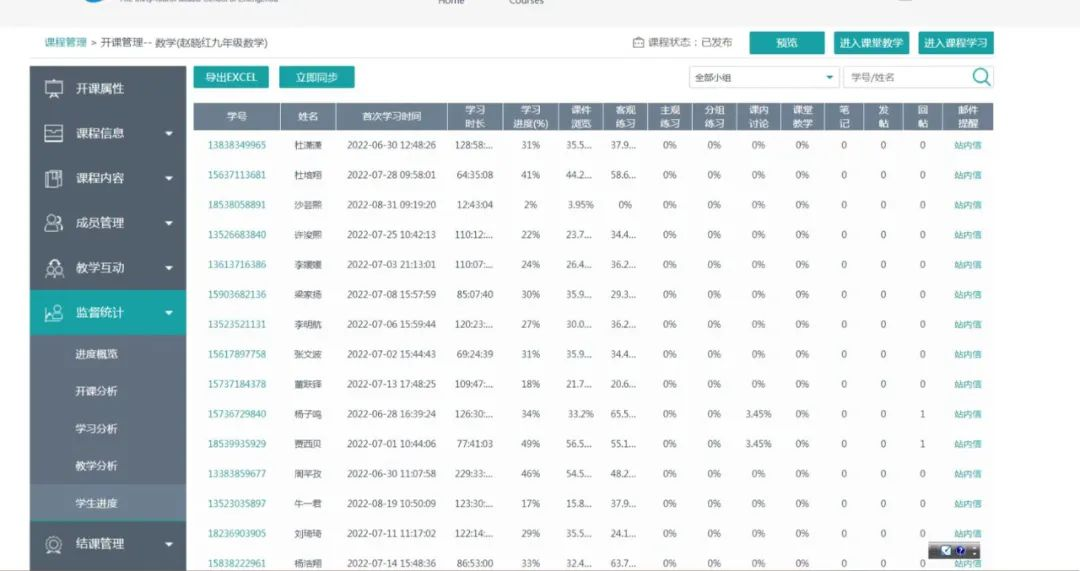Click the 导出EXCEL button
This screenshot has width=1080, height=571.
231,77
